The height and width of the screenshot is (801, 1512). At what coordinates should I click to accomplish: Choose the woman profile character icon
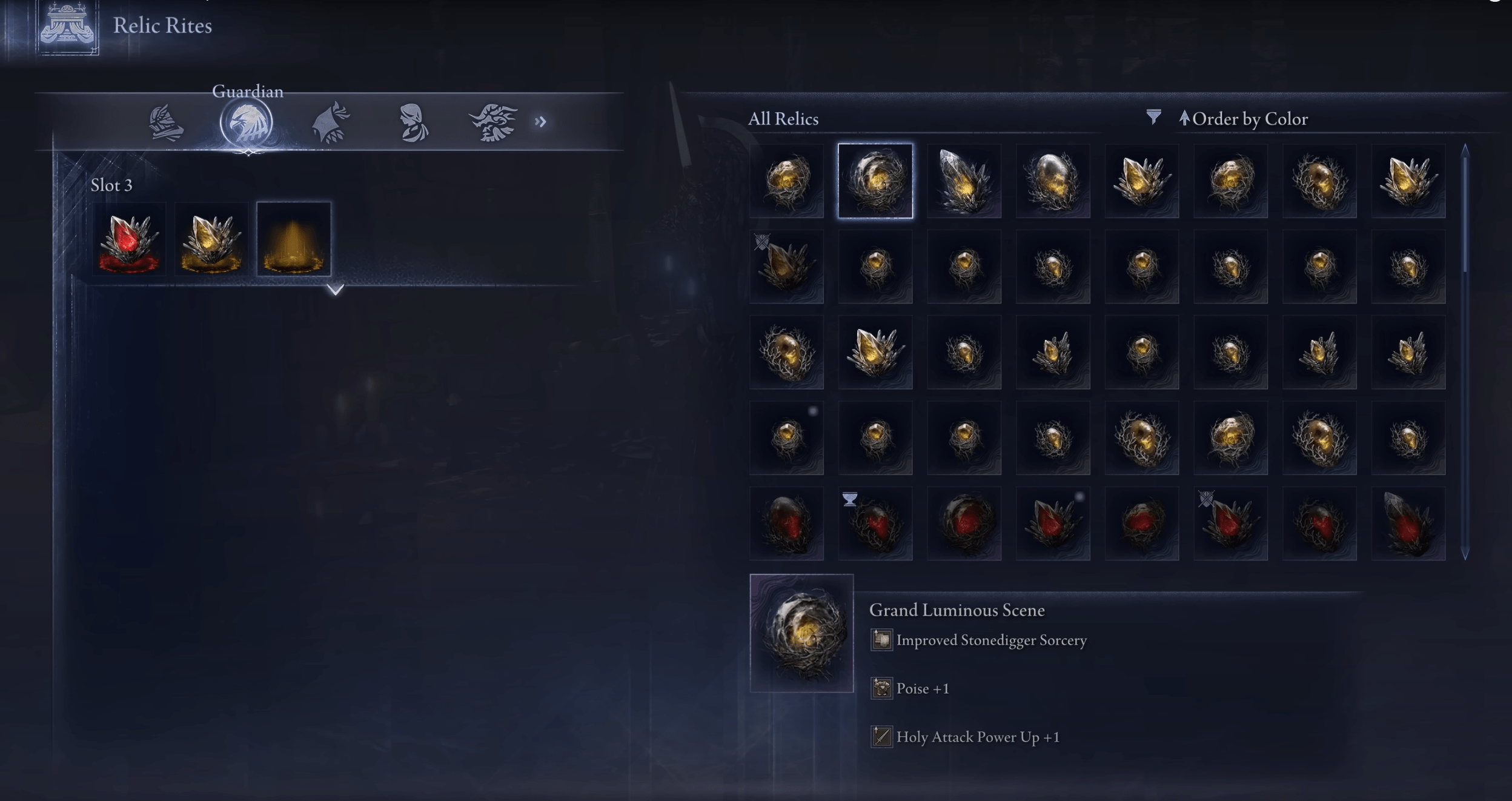[413, 123]
